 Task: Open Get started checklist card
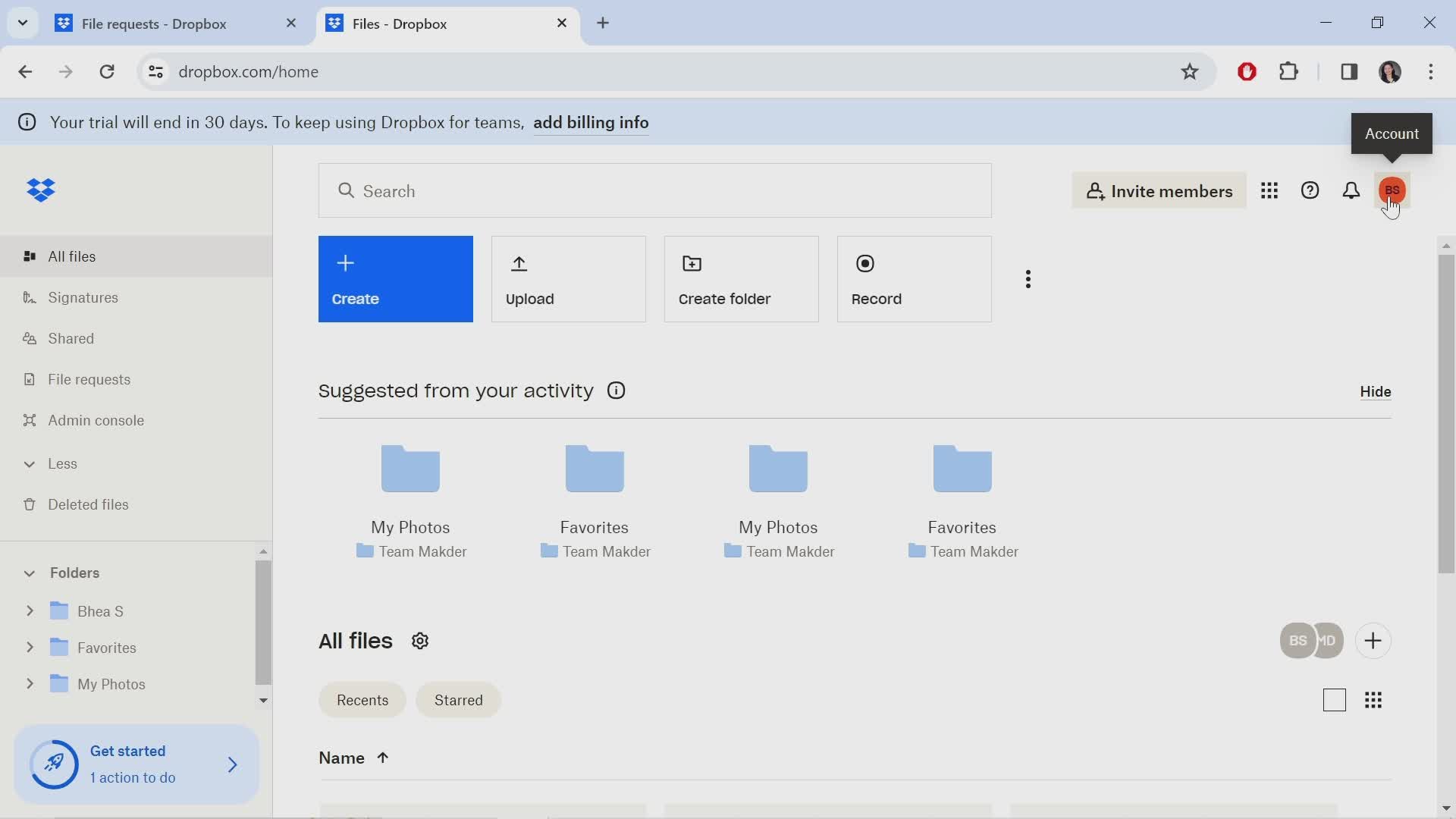coord(136,764)
